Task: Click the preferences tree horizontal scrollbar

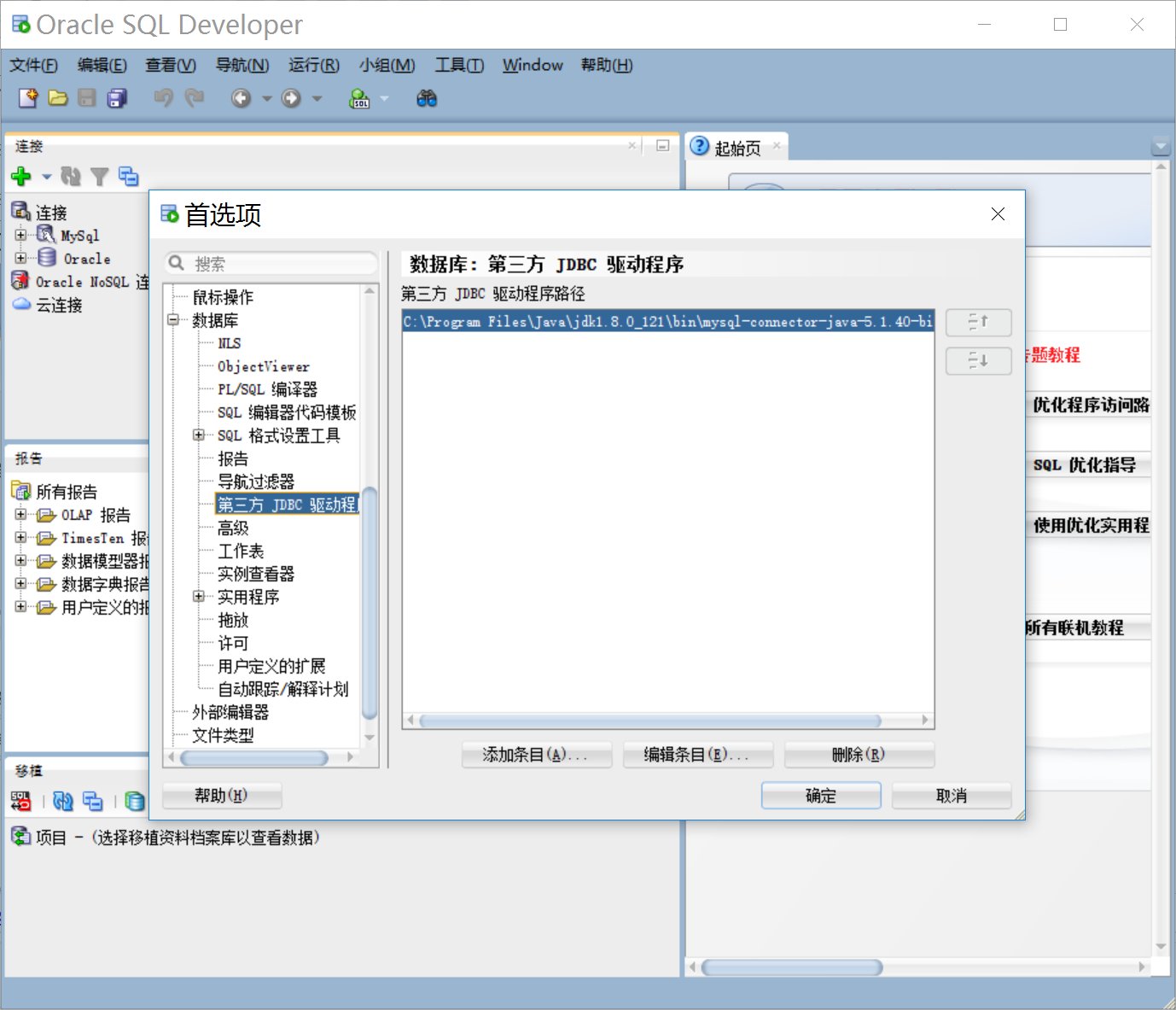Action: [x=254, y=757]
